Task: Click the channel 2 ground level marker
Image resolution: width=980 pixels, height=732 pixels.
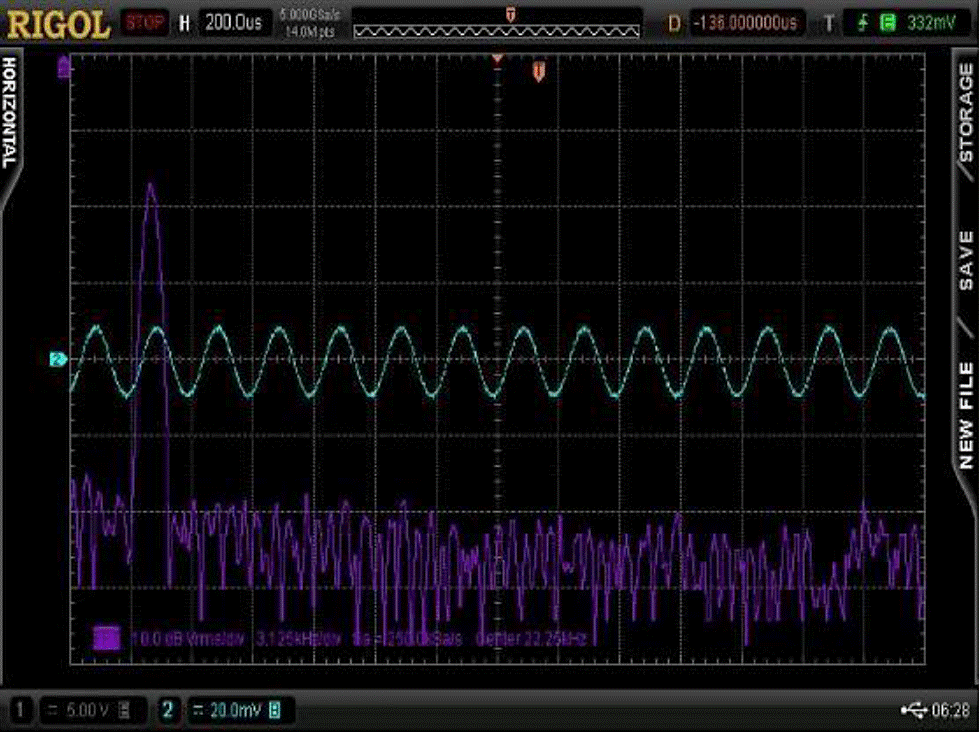Action: (57, 358)
